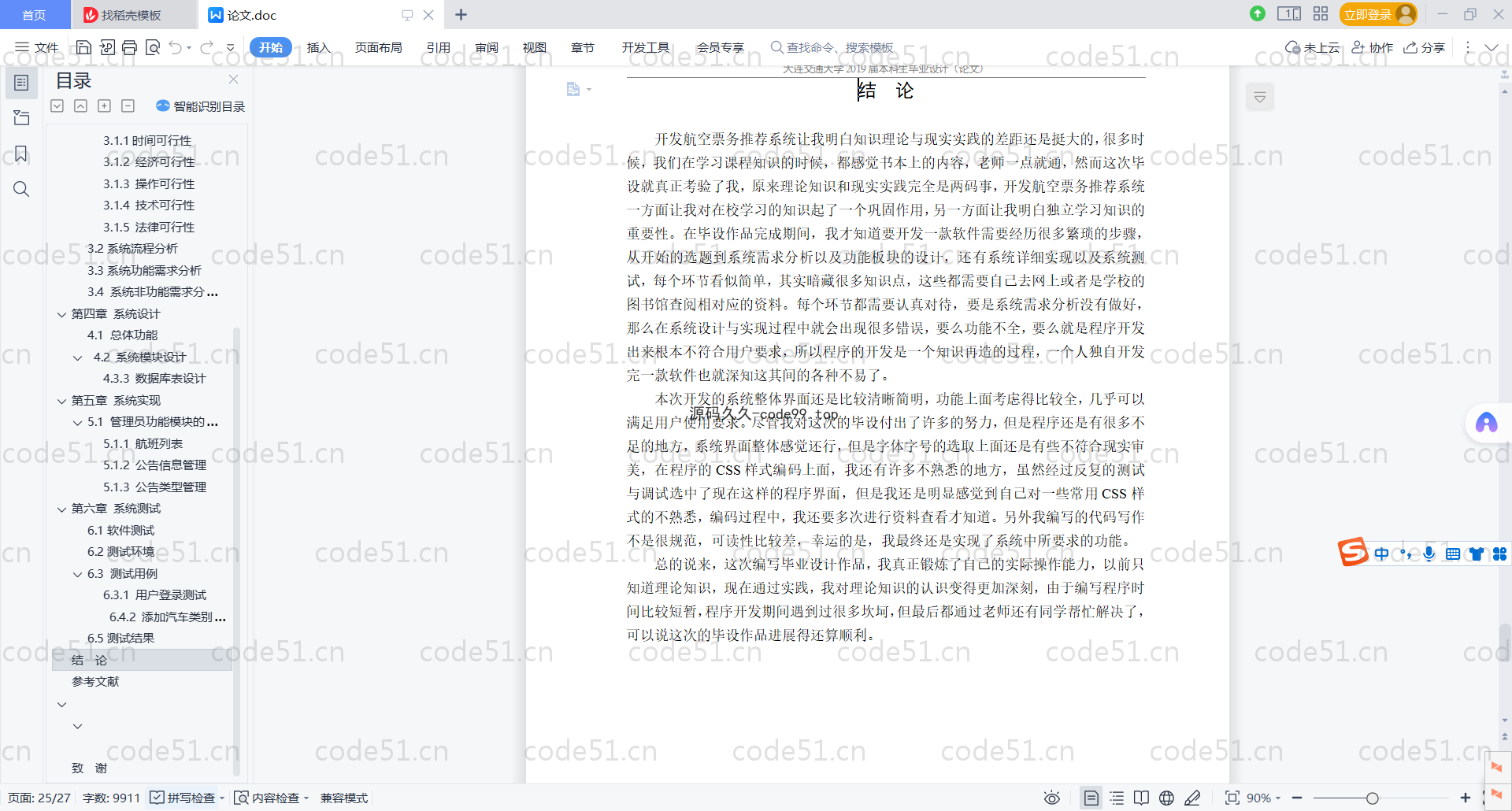Open the bookmark sidebar icon
Screen dimensions: 1512x811
click(x=21, y=154)
